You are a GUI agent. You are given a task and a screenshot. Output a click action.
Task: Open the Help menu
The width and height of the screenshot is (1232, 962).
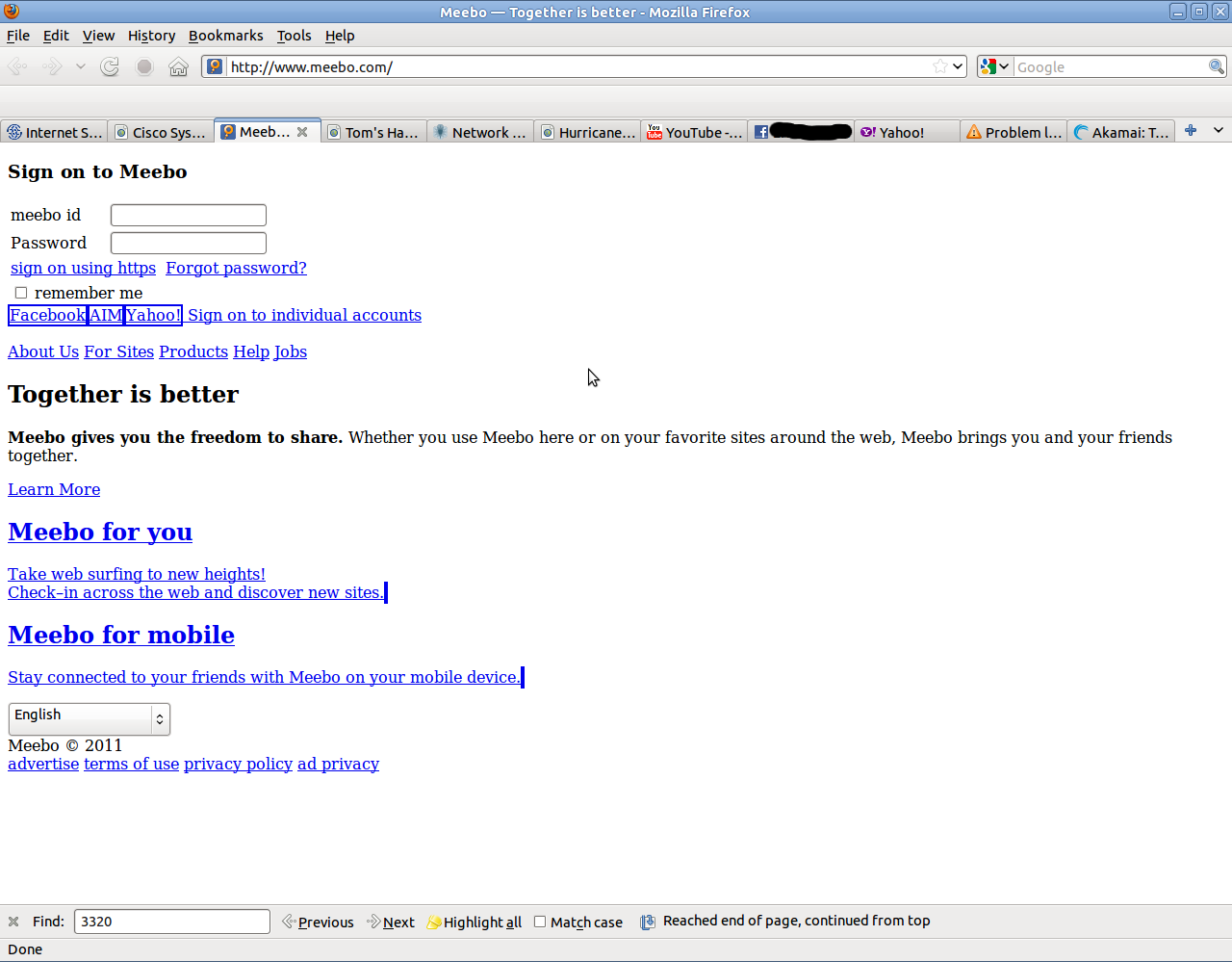(340, 36)
